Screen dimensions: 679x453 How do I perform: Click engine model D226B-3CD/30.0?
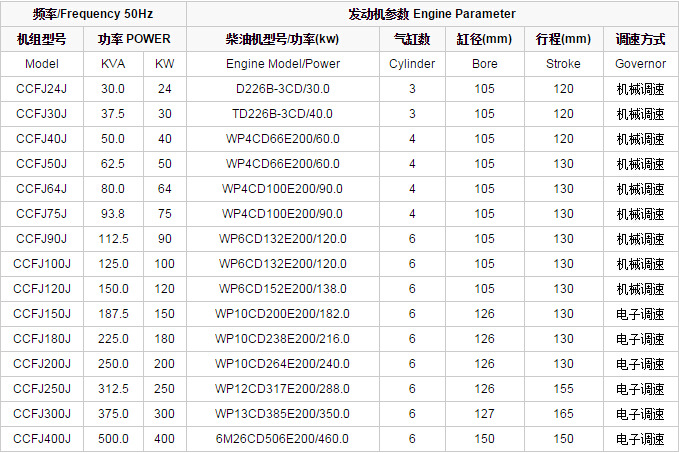click(x=283, y=89)
